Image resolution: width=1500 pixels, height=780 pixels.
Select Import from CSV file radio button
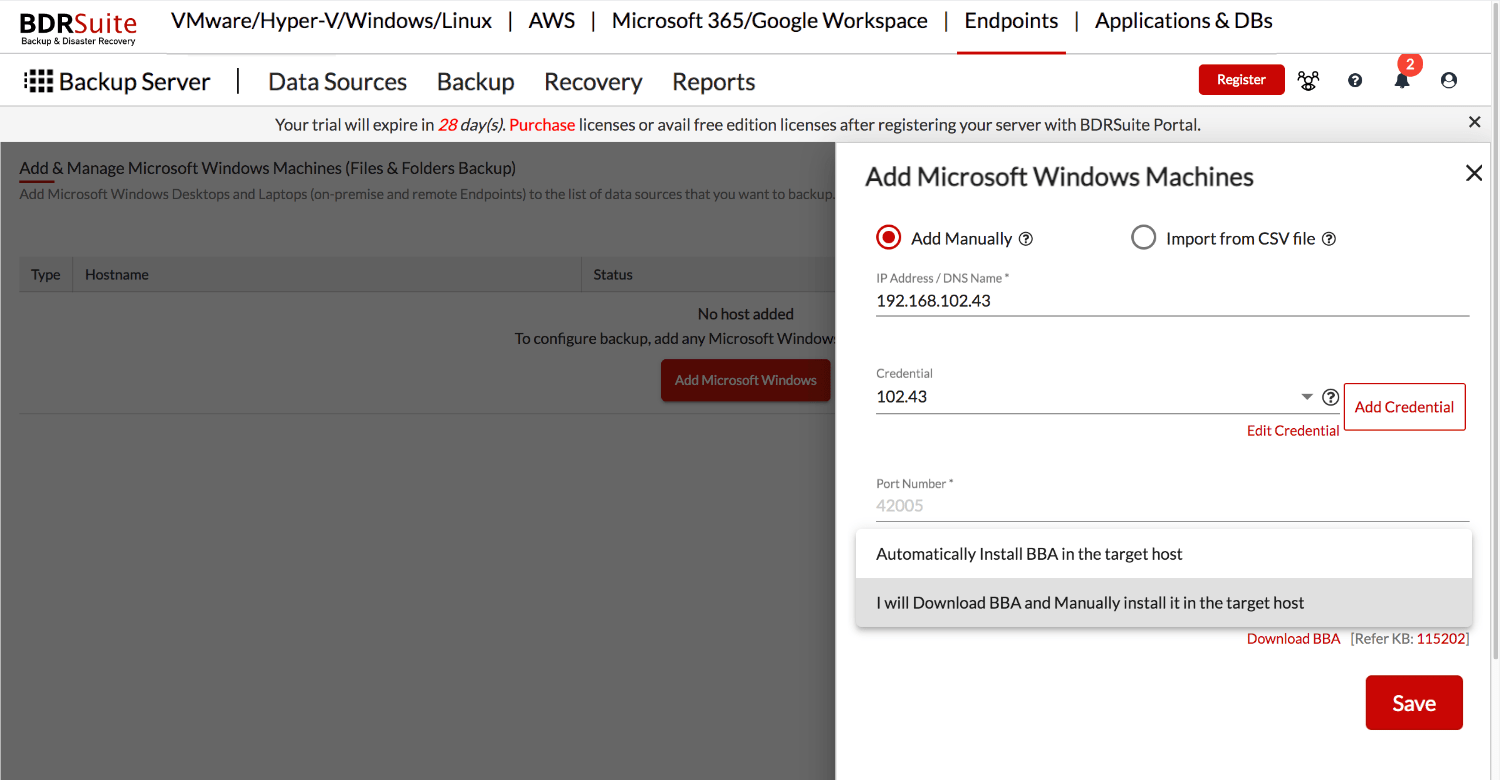(1143, 238)
